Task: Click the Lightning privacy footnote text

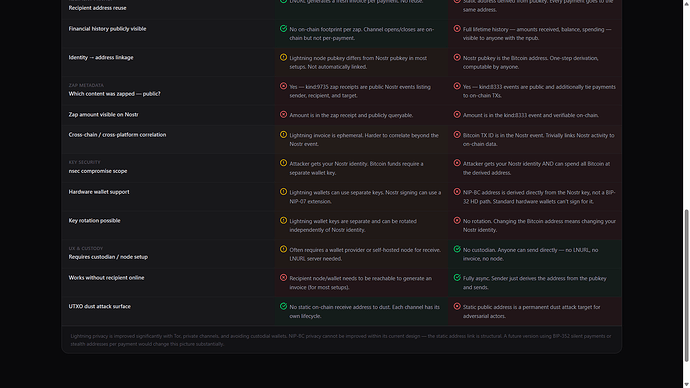Action: click(341, 340)
